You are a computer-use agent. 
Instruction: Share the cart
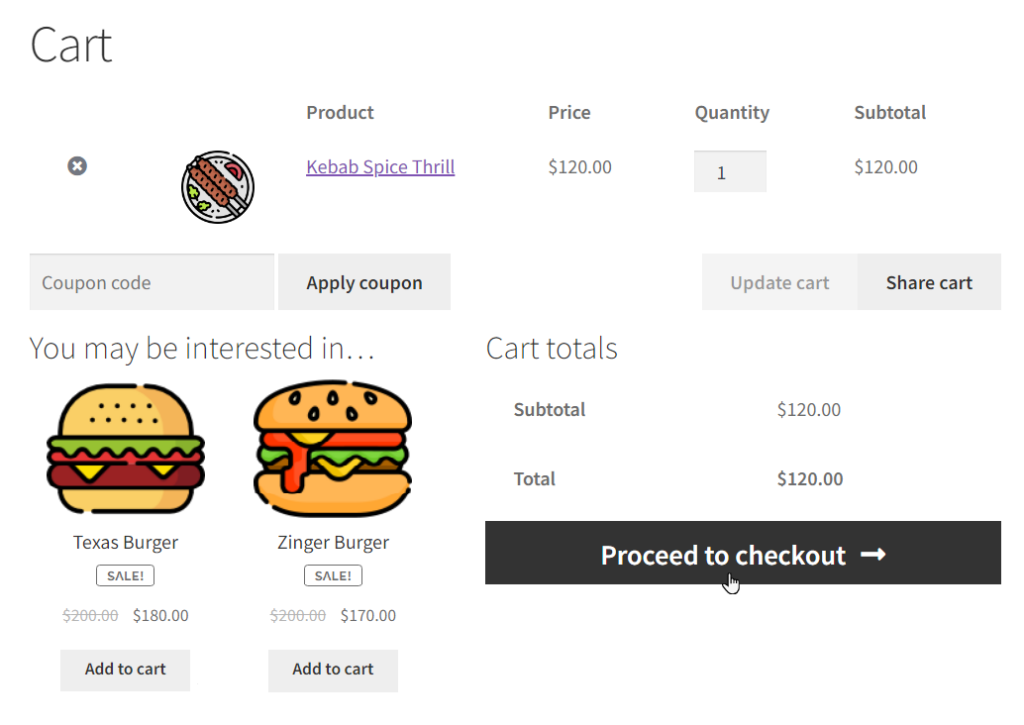pos(929,282)
